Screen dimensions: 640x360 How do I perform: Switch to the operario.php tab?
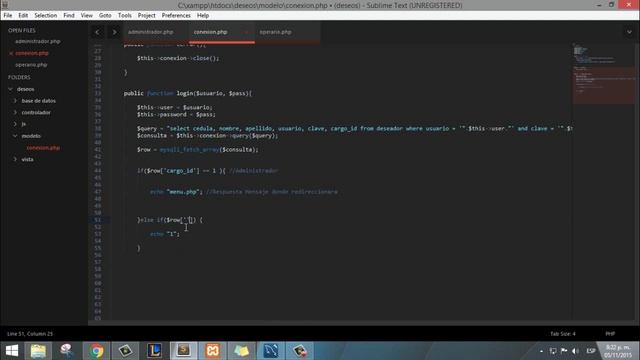(276, 32)
